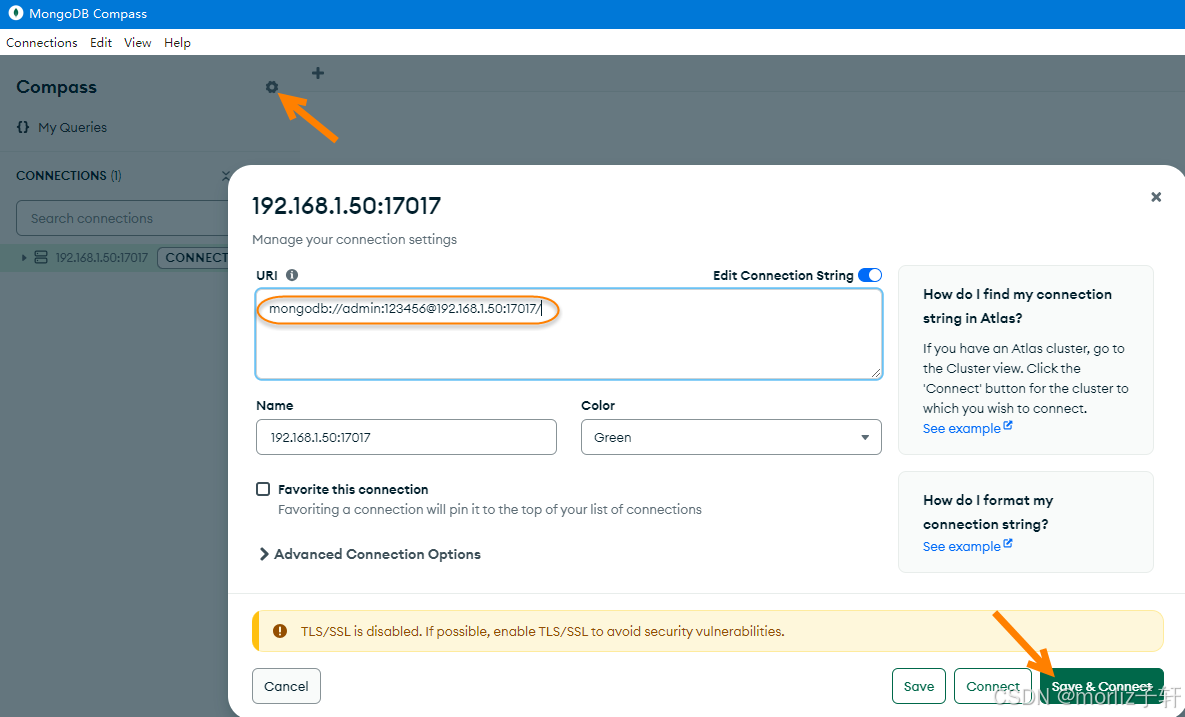Check Favorite this connection box
Viewport: 1185px width, 717px height.
(263, 489)
